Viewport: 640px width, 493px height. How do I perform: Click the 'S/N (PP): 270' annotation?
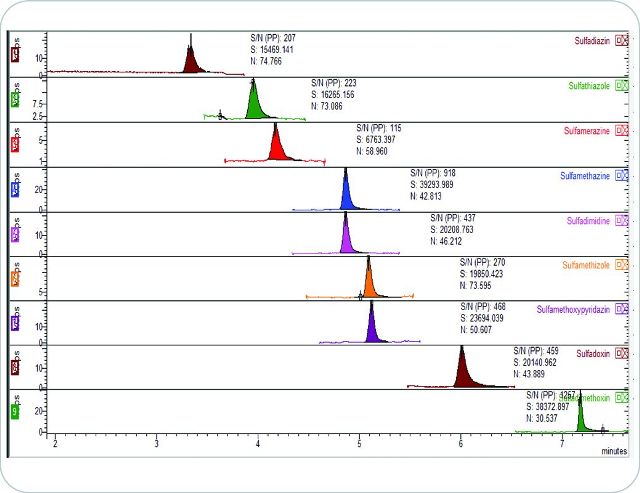(x=482, y=262)
